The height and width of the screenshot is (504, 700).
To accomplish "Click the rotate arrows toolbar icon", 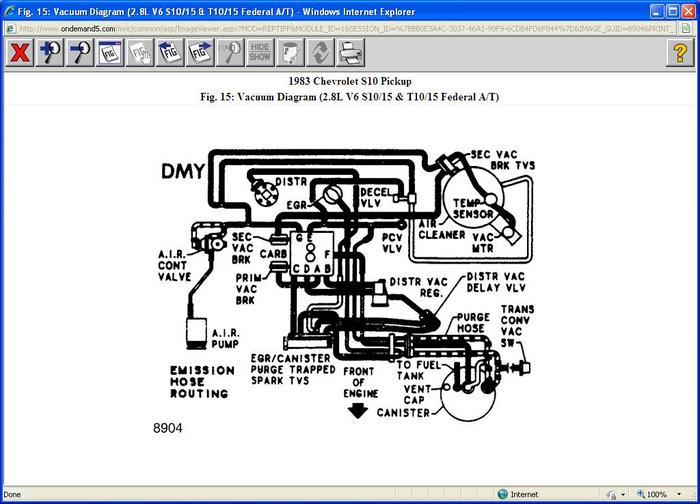I will (320, 53).
